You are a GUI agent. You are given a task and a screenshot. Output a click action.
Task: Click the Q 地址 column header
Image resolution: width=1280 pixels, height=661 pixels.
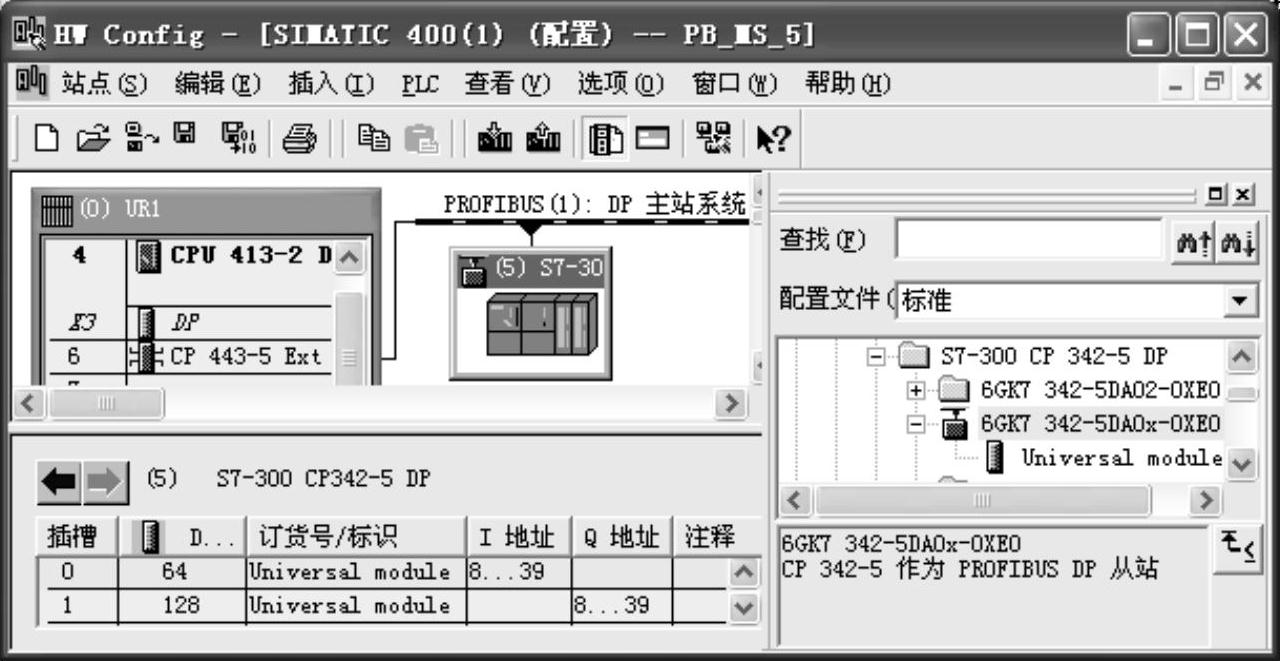[x=621, y=537]
